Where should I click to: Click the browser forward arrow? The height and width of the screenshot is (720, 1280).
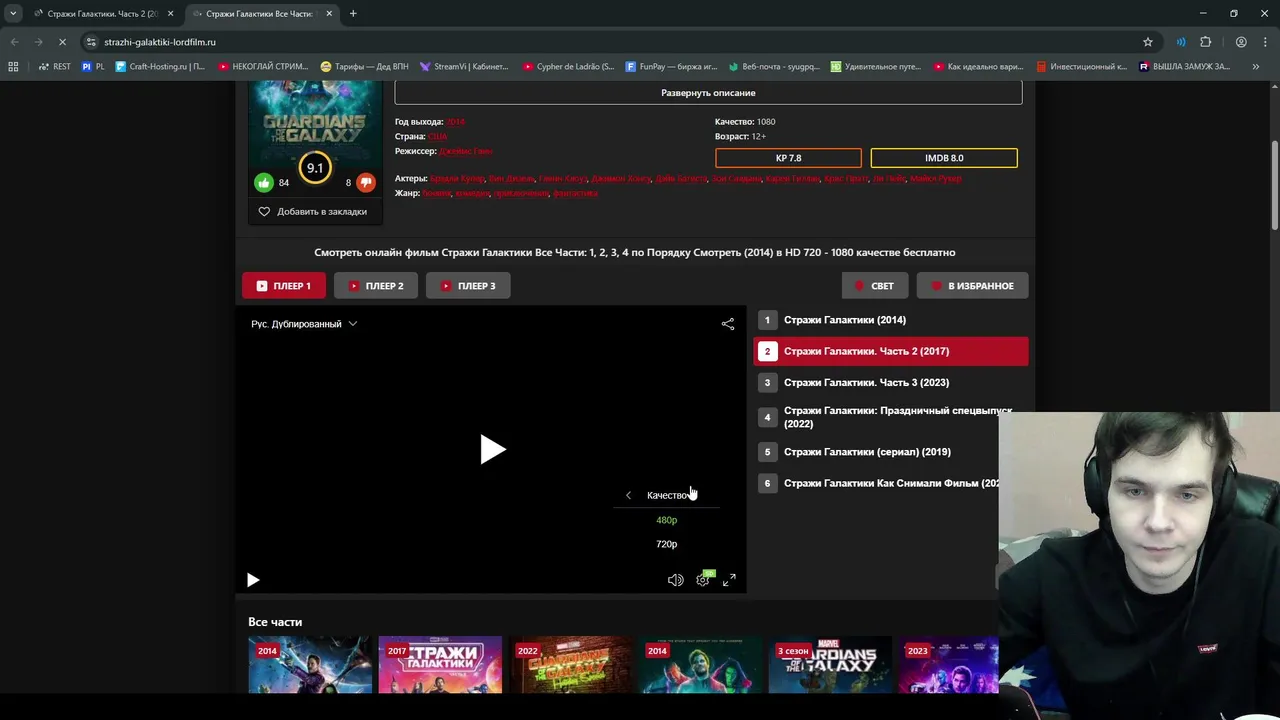click(x=37, y=42)
